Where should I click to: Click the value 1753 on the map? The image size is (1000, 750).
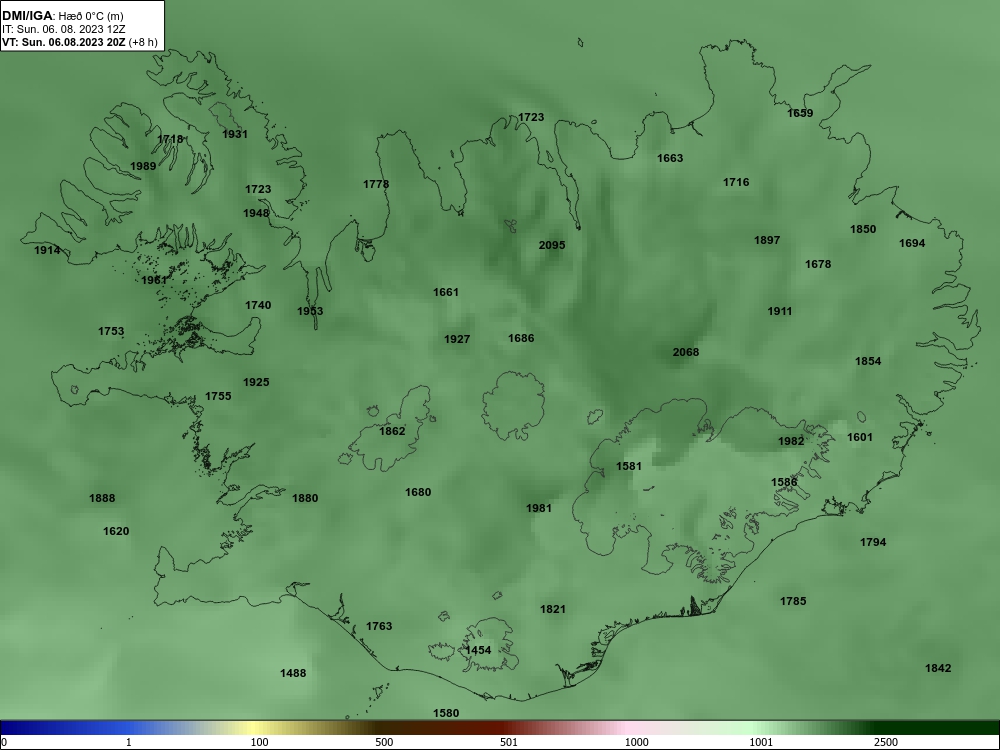pos(111,332)
